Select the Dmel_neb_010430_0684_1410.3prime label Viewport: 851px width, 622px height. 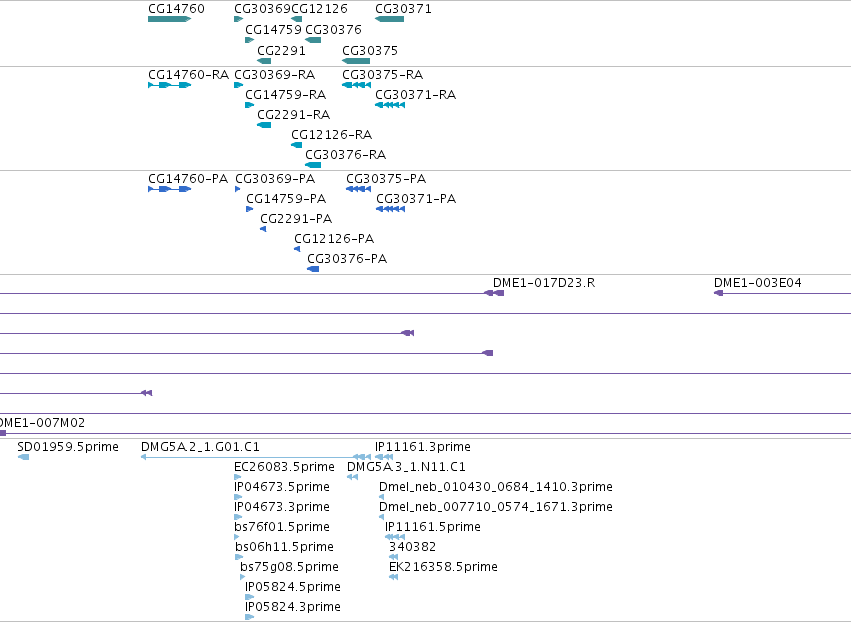(496, 487)
